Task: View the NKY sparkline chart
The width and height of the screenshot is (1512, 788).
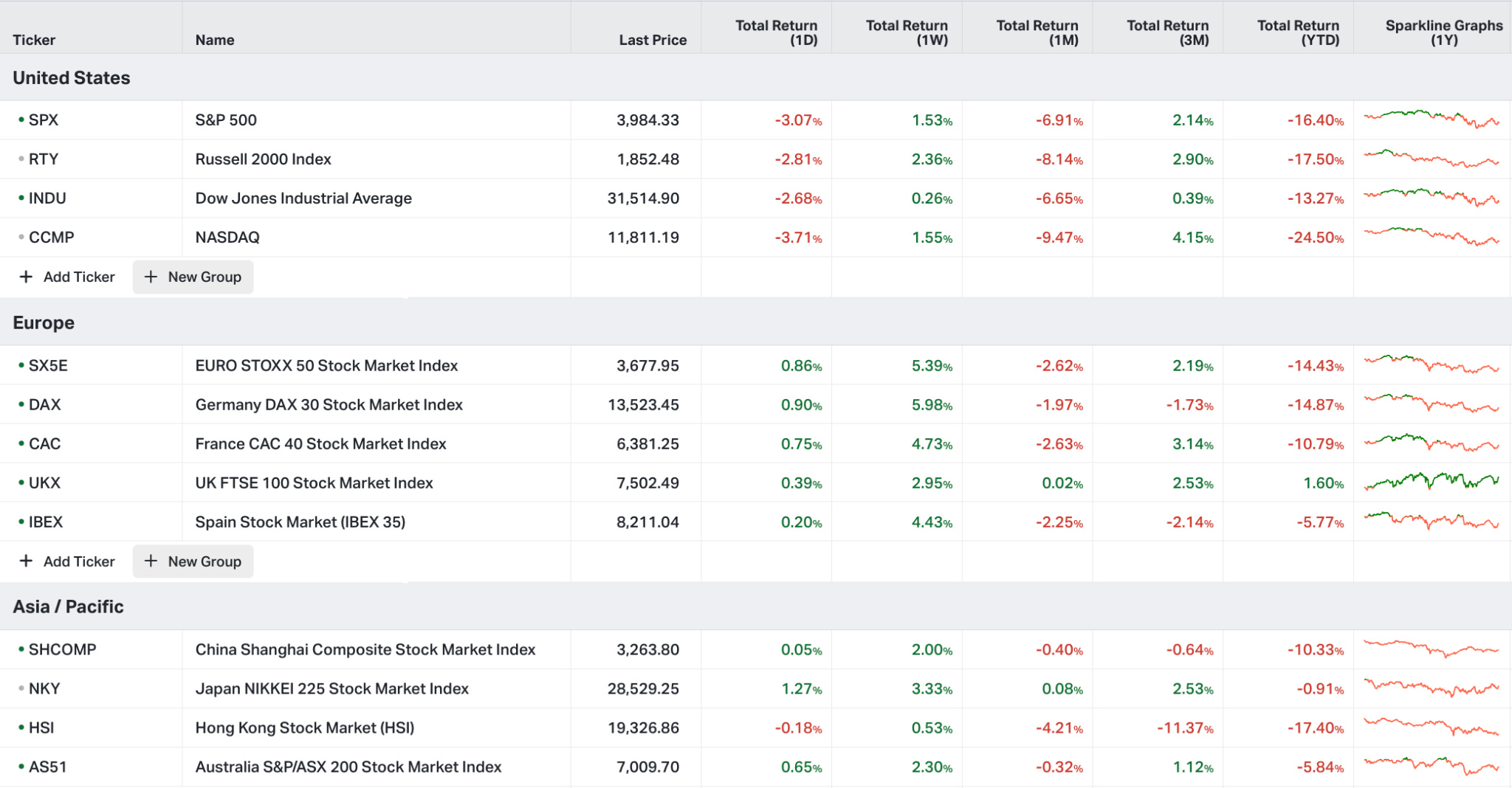Action: pyautogui.click(x=1432, y=688)
